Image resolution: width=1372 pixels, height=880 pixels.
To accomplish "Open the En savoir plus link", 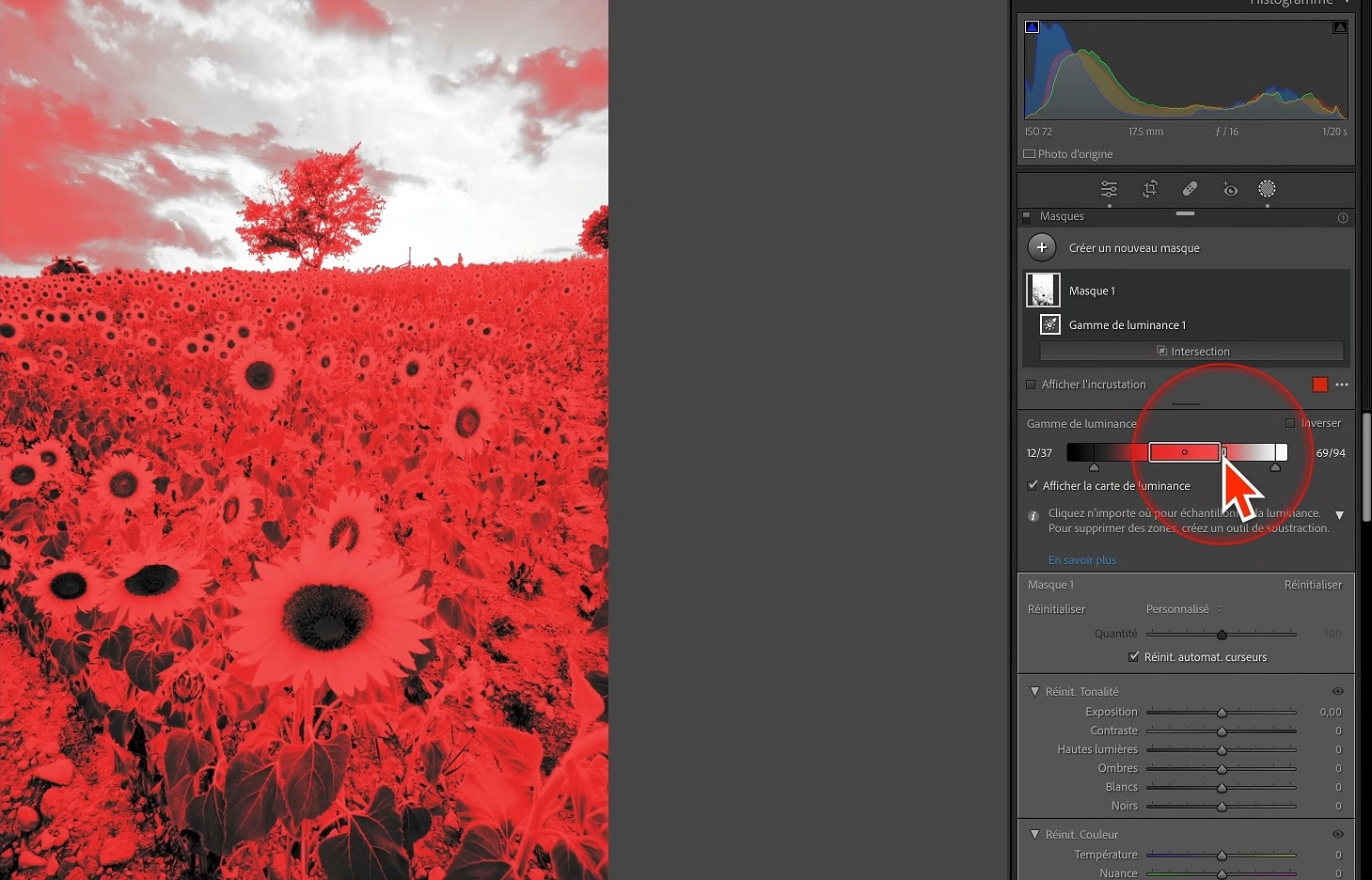I will pyautogui.click(x=1082, y=560).
